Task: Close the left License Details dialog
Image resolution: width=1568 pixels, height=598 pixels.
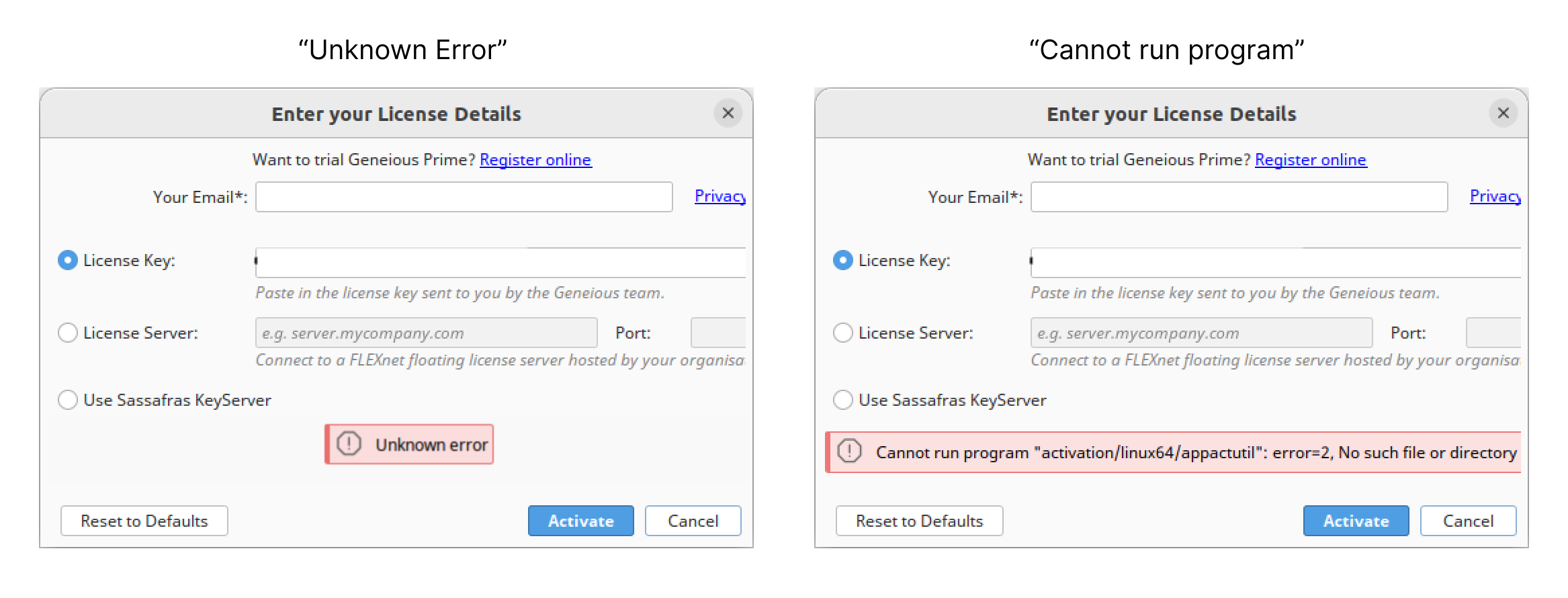Action: 728,113
